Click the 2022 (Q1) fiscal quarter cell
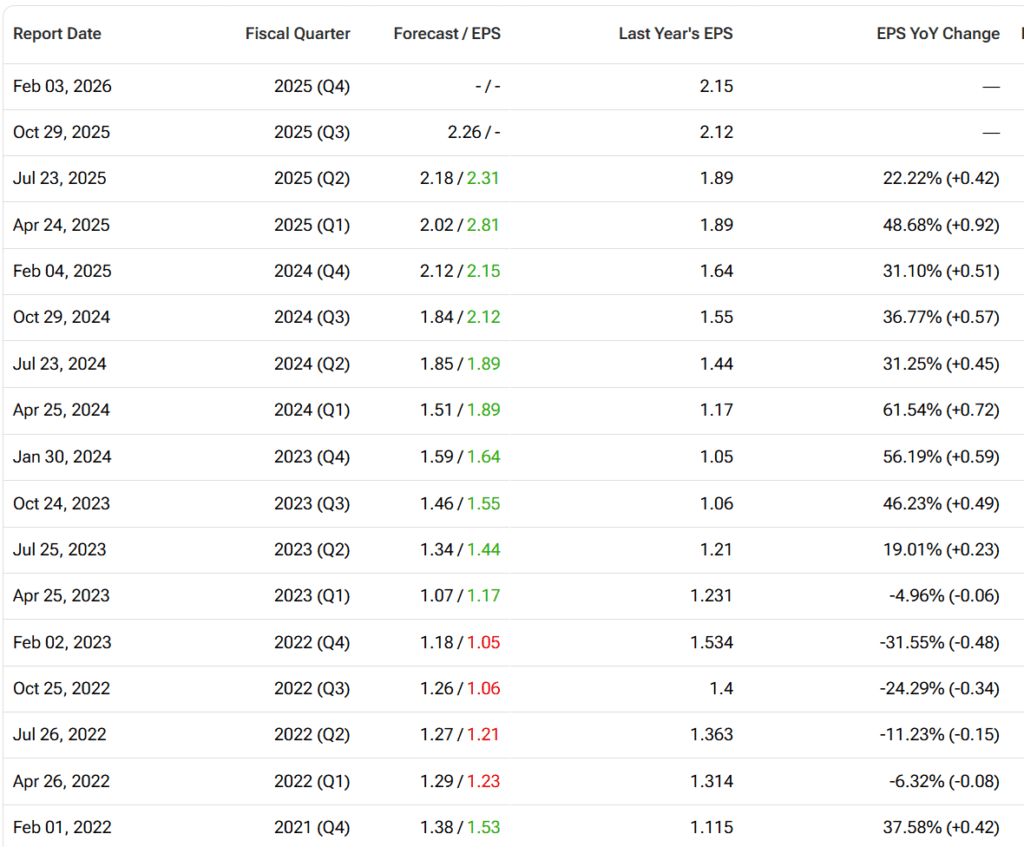 [x=312, y=781]
